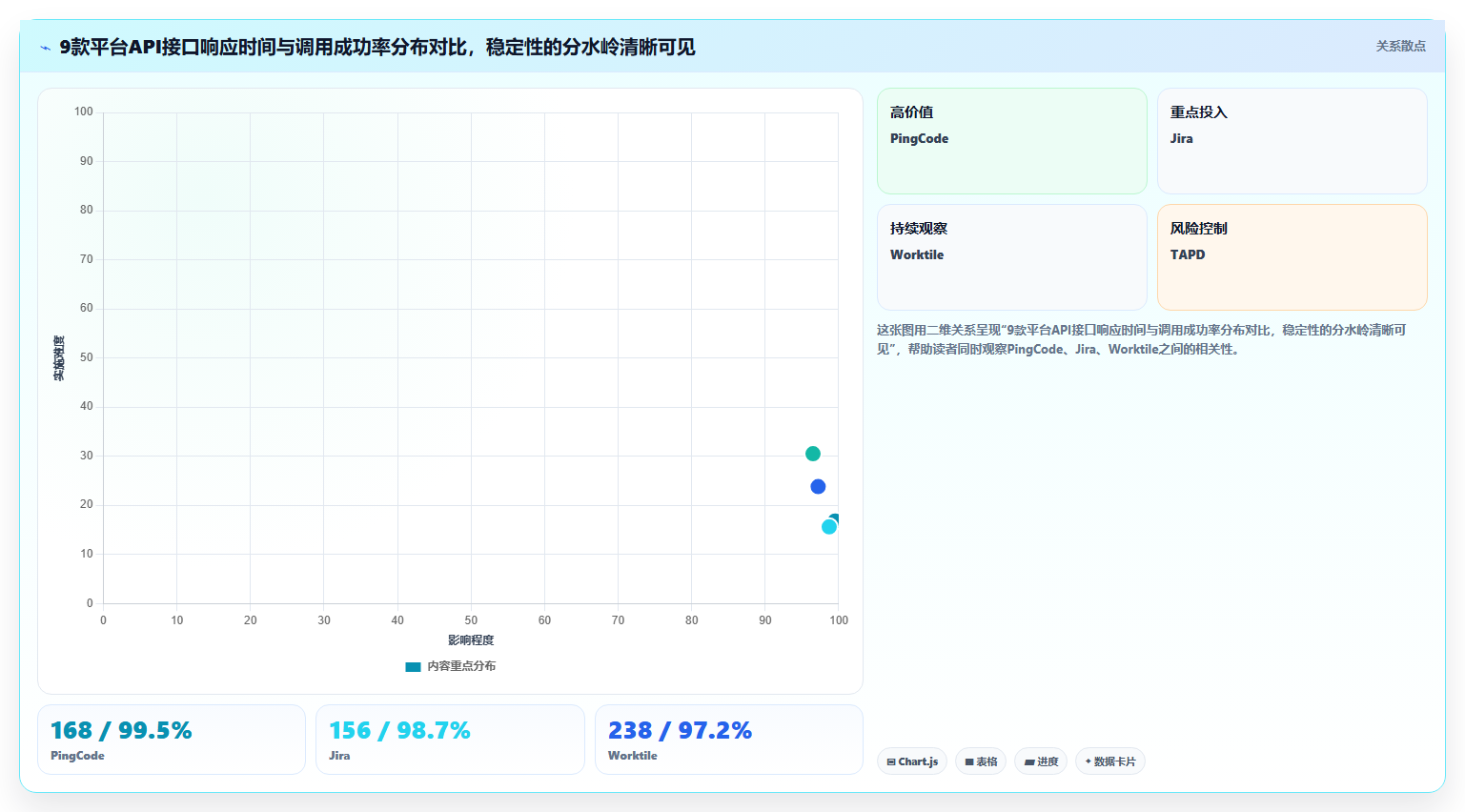Click the 156 / 98.7% Jira stat card
Viewport: 1465px width, 812px height.
coord(450,740)
